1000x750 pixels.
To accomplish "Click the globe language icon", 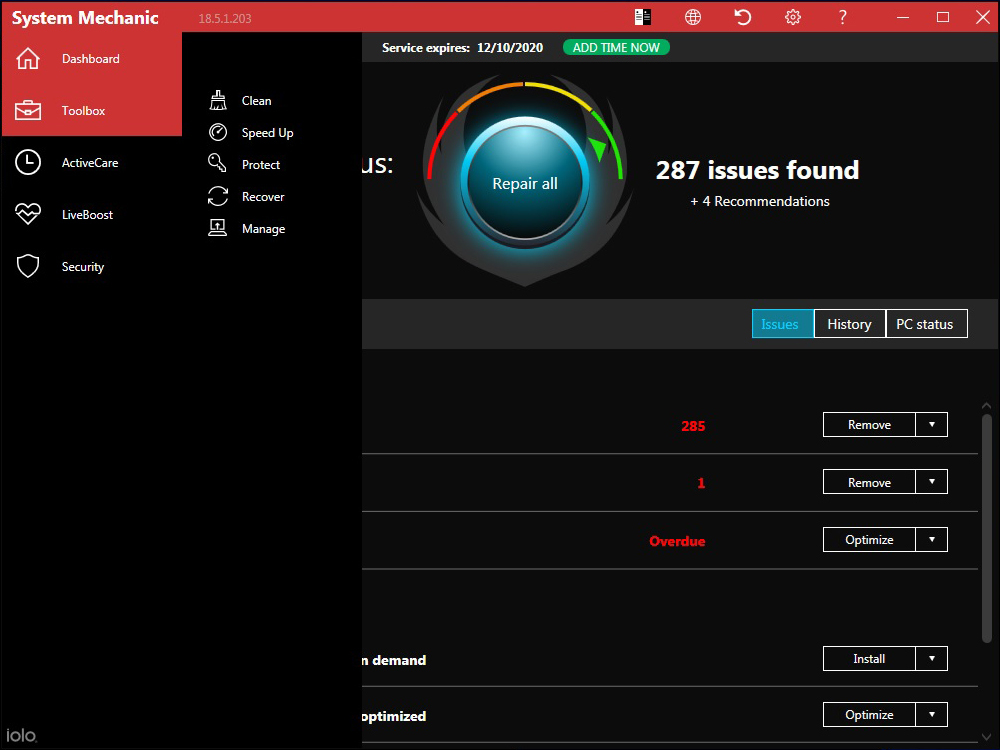I will coord(693,17).
